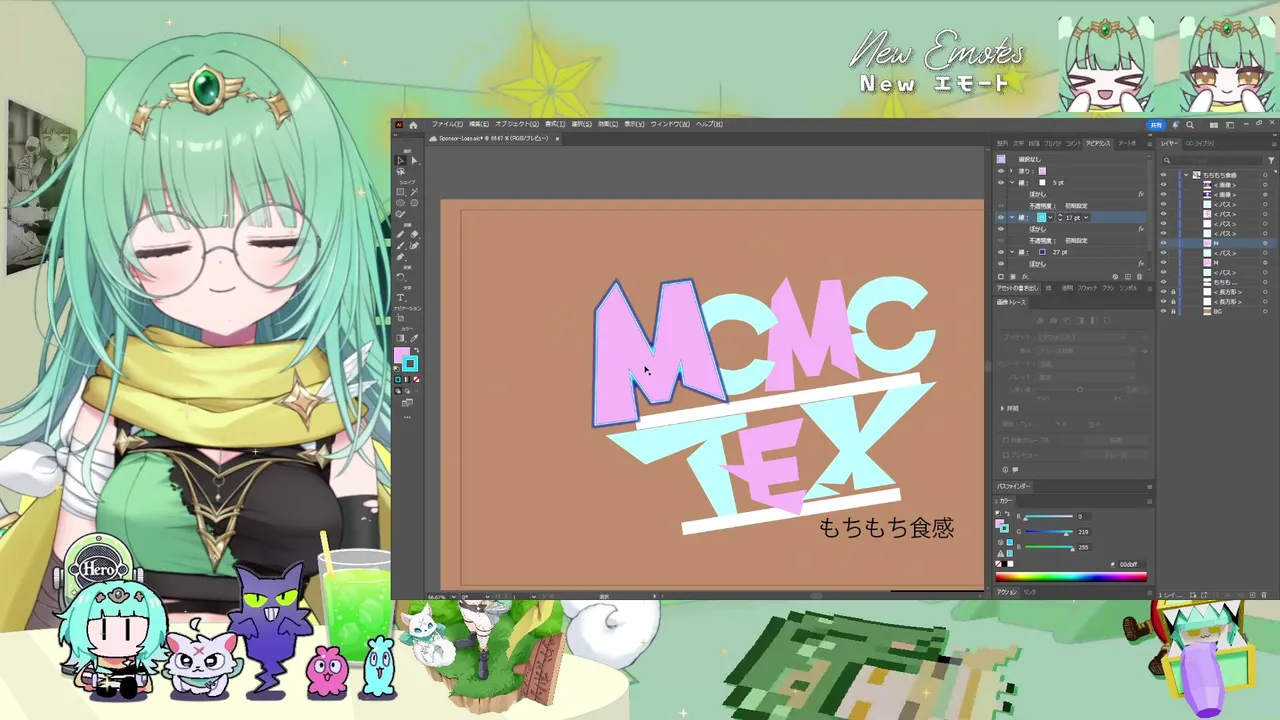Select the Selection (black arrow) tool
The width and height of the screenshot is (1280, 720).
400,160
